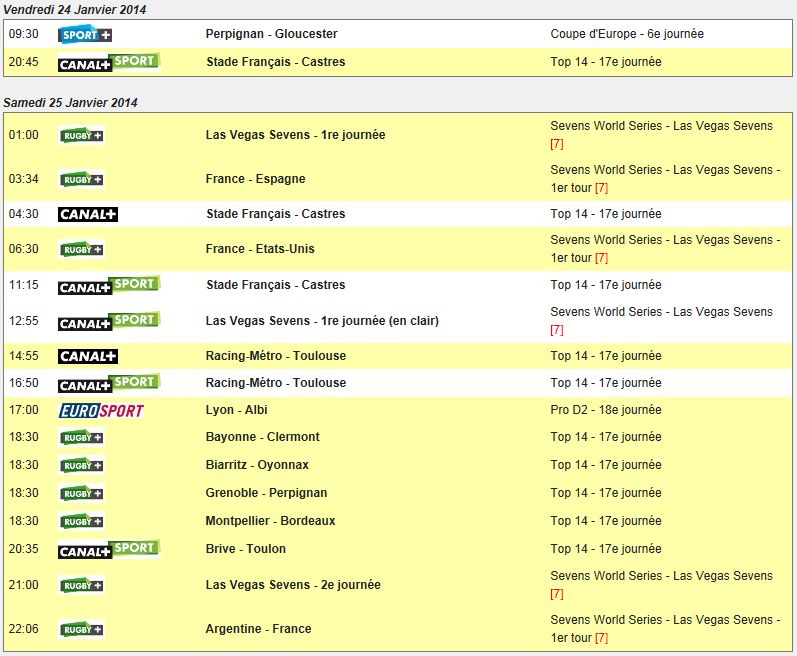The image size is (797, 656).
Task: Click the Vendredi 24 Janvier 2014 heading
Action: pyautogui.click(x=75, y=10)
